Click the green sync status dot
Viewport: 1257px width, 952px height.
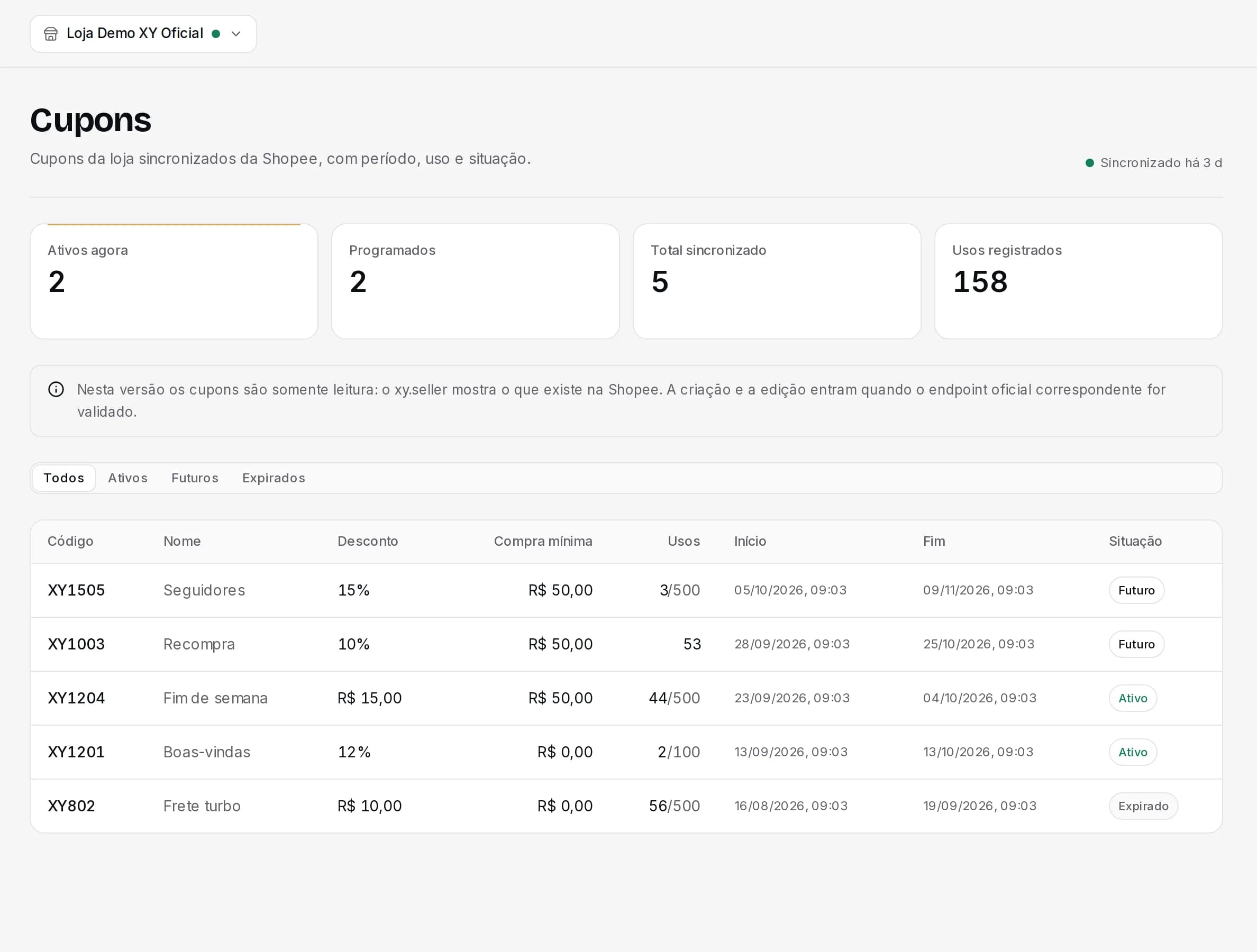1090,163
